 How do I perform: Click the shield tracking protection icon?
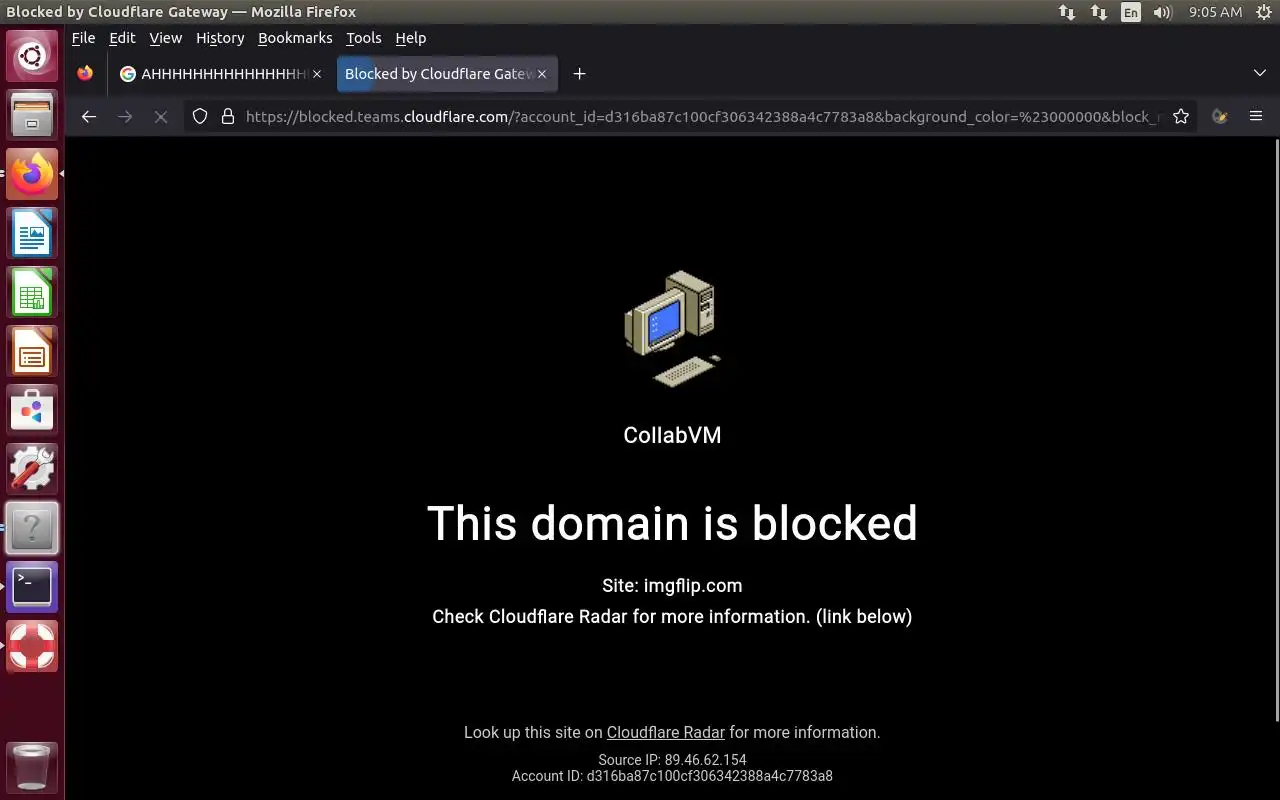[200, 116]
